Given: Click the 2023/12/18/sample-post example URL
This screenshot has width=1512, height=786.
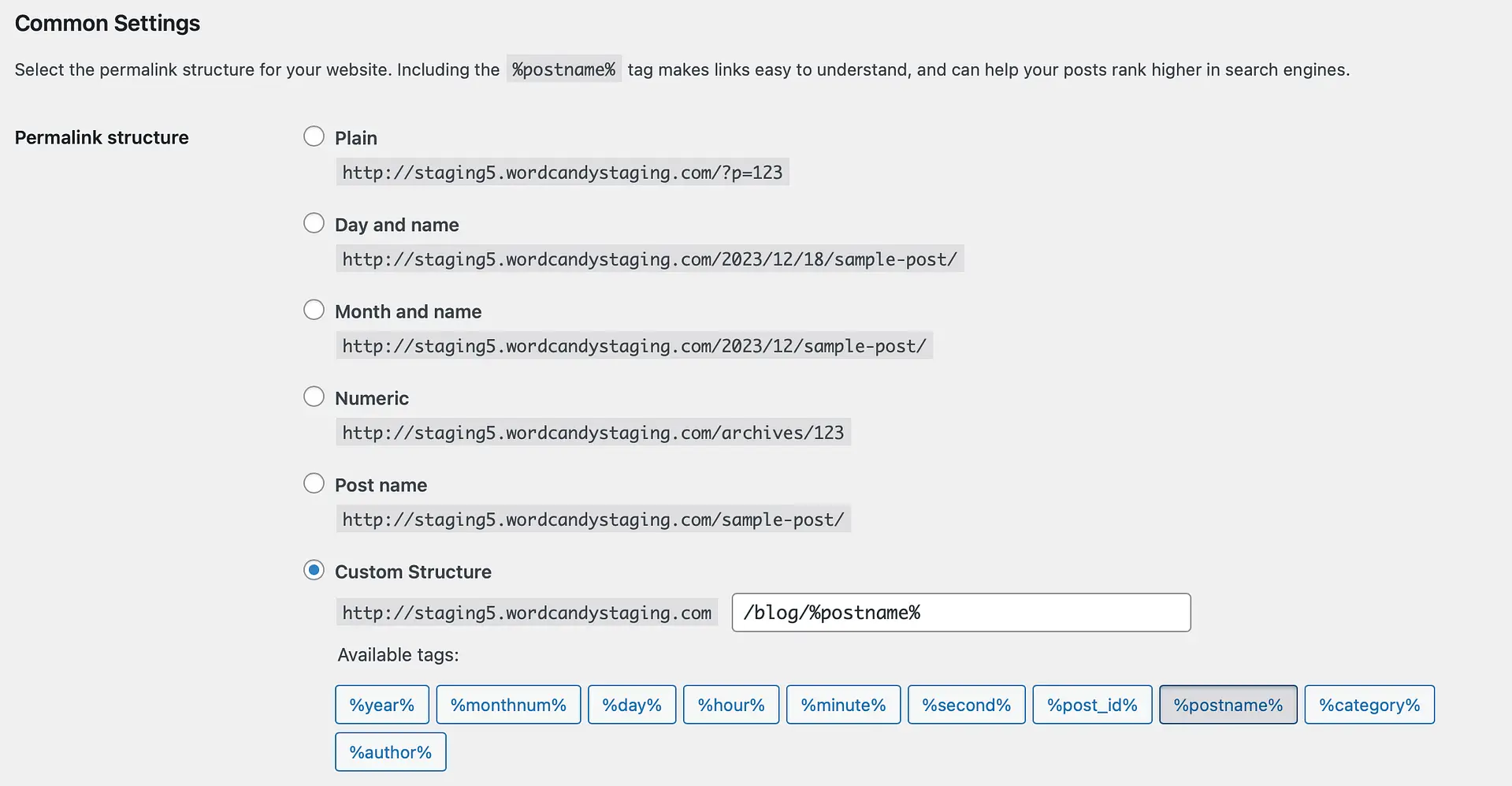Looking at the screenshot, I should click(x=650, y=259).
